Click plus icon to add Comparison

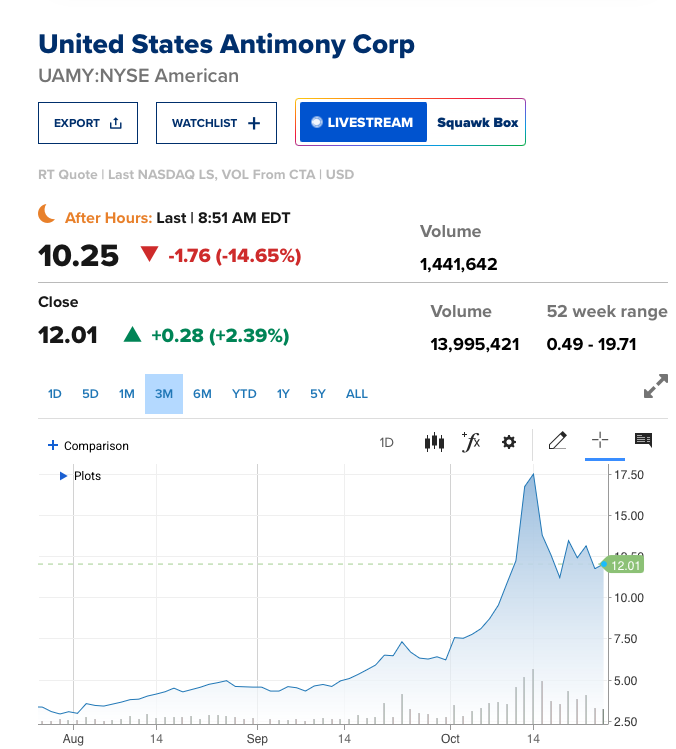point(53,446)
